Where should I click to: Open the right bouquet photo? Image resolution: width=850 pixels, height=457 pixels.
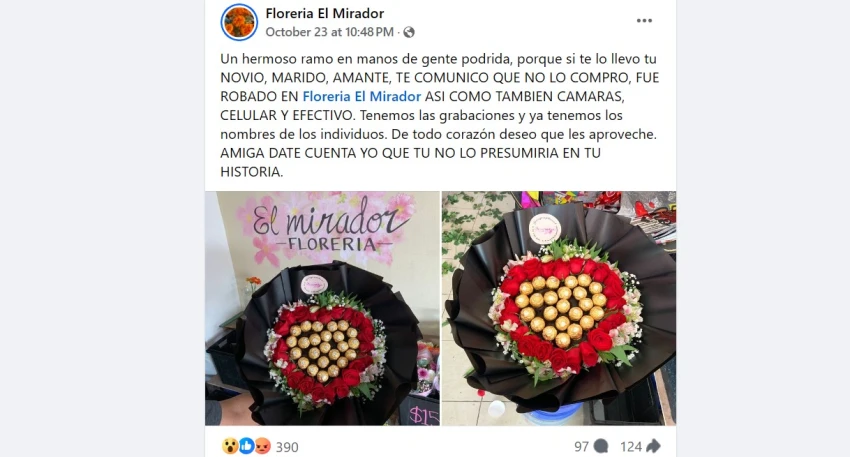point(559,308)
